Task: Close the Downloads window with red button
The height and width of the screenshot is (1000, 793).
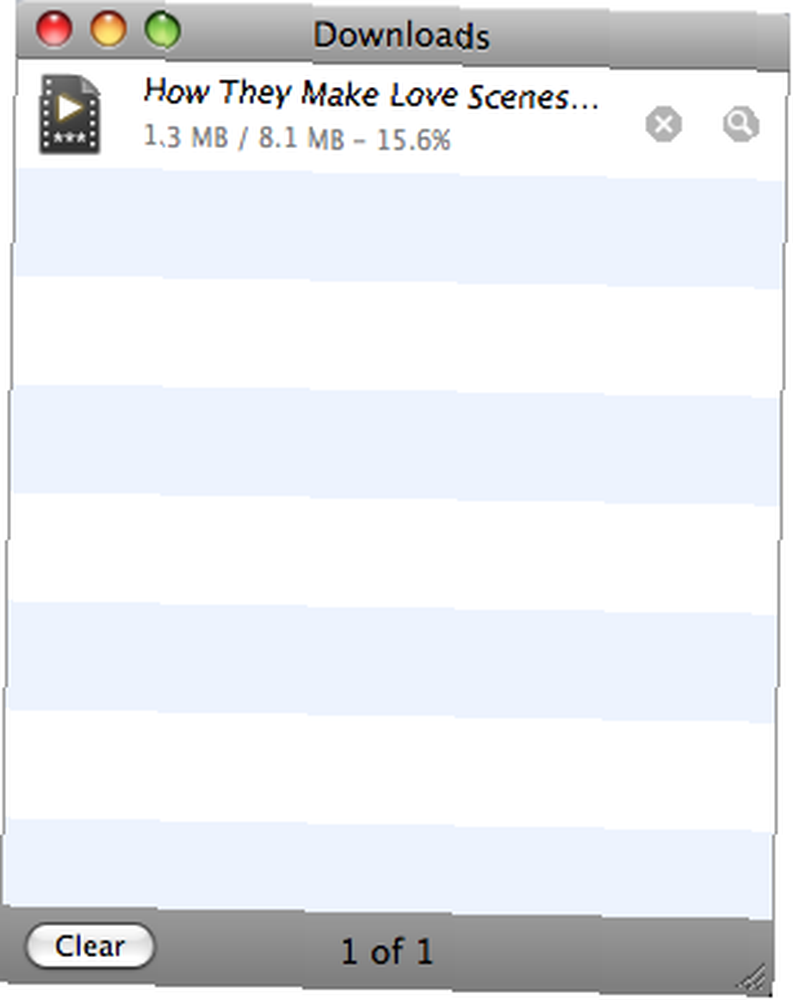Action: click(54, 29)
